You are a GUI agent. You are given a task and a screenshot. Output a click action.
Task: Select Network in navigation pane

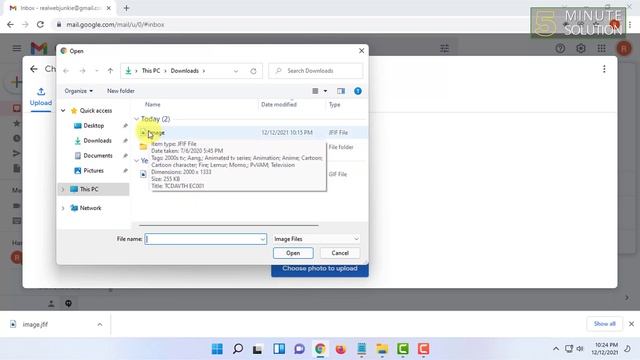[90, 208]
